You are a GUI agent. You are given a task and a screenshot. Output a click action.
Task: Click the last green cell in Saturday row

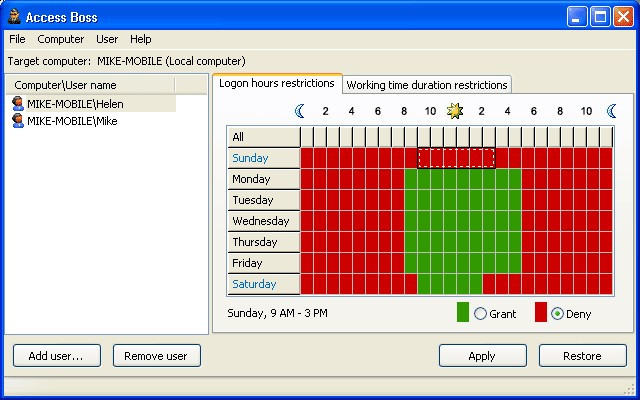[476, 284]
